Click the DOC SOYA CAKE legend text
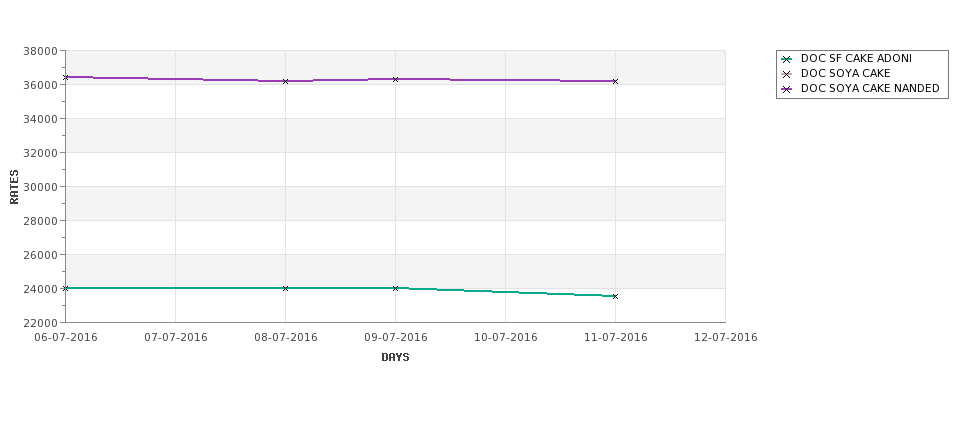975x429 pixels. pos(846,73)
